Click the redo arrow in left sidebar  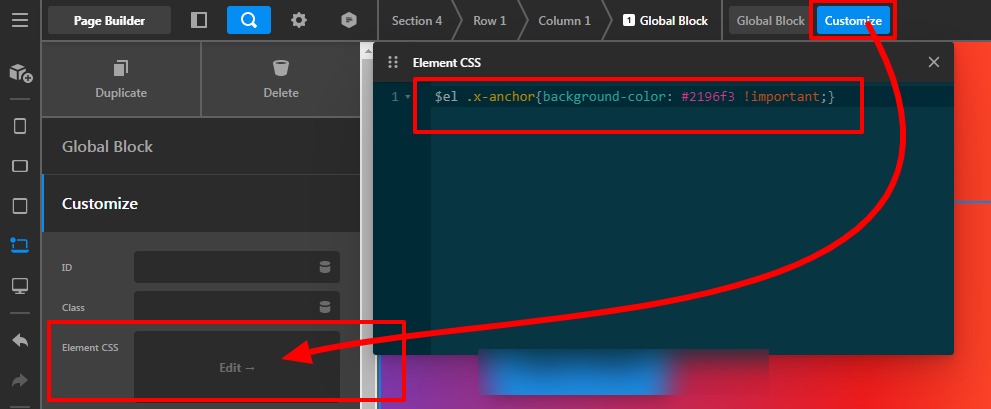(20, 380)
